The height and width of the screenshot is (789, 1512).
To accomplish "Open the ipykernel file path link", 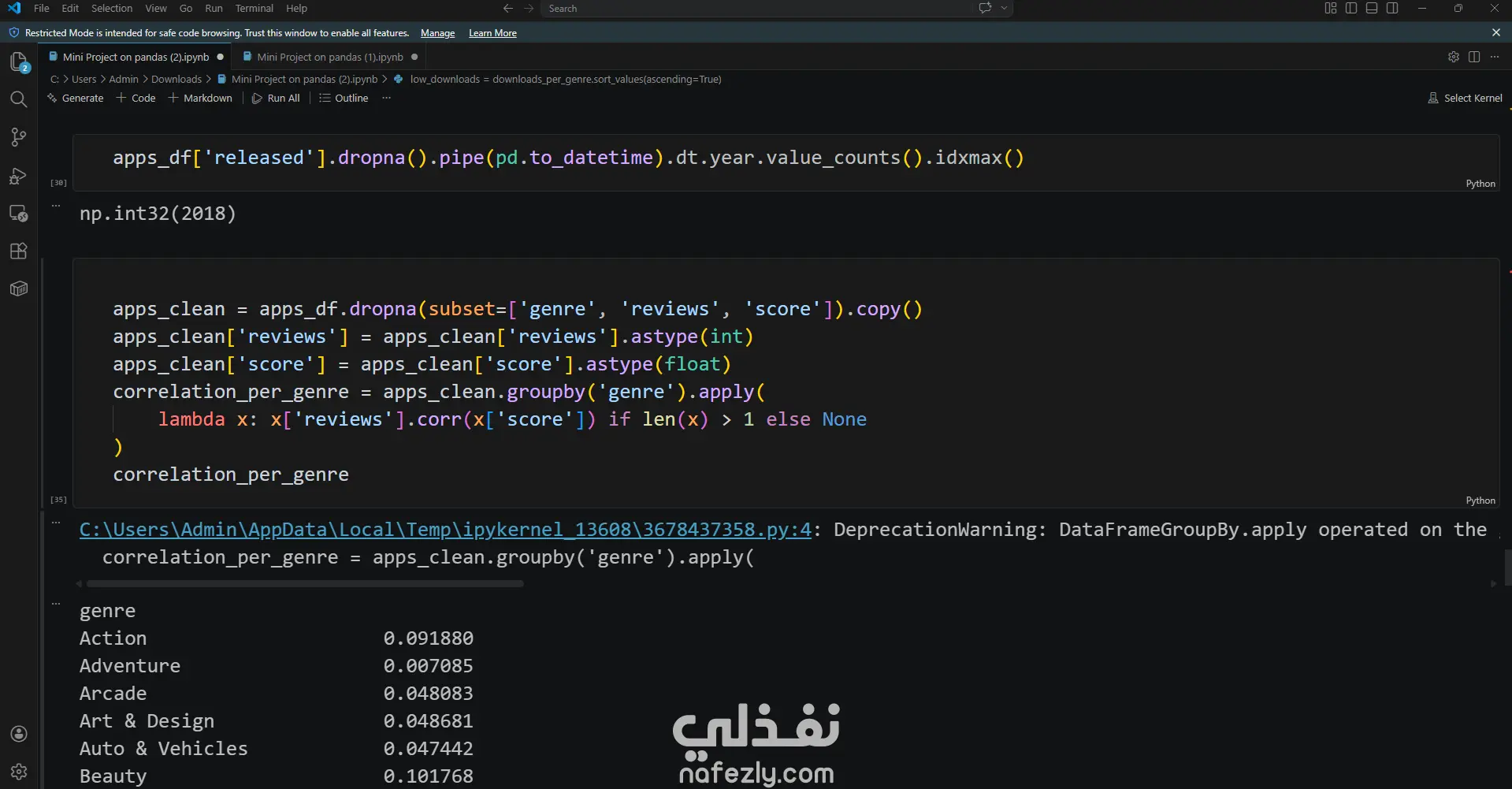I will (x=445, y=530).
